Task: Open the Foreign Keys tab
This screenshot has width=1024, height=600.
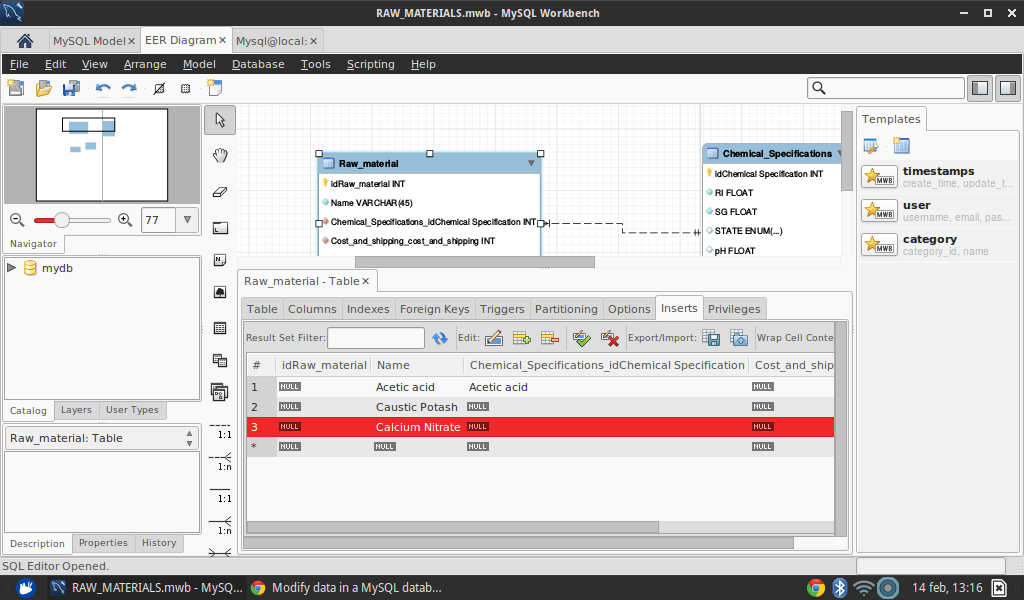Action: [434, 309]
